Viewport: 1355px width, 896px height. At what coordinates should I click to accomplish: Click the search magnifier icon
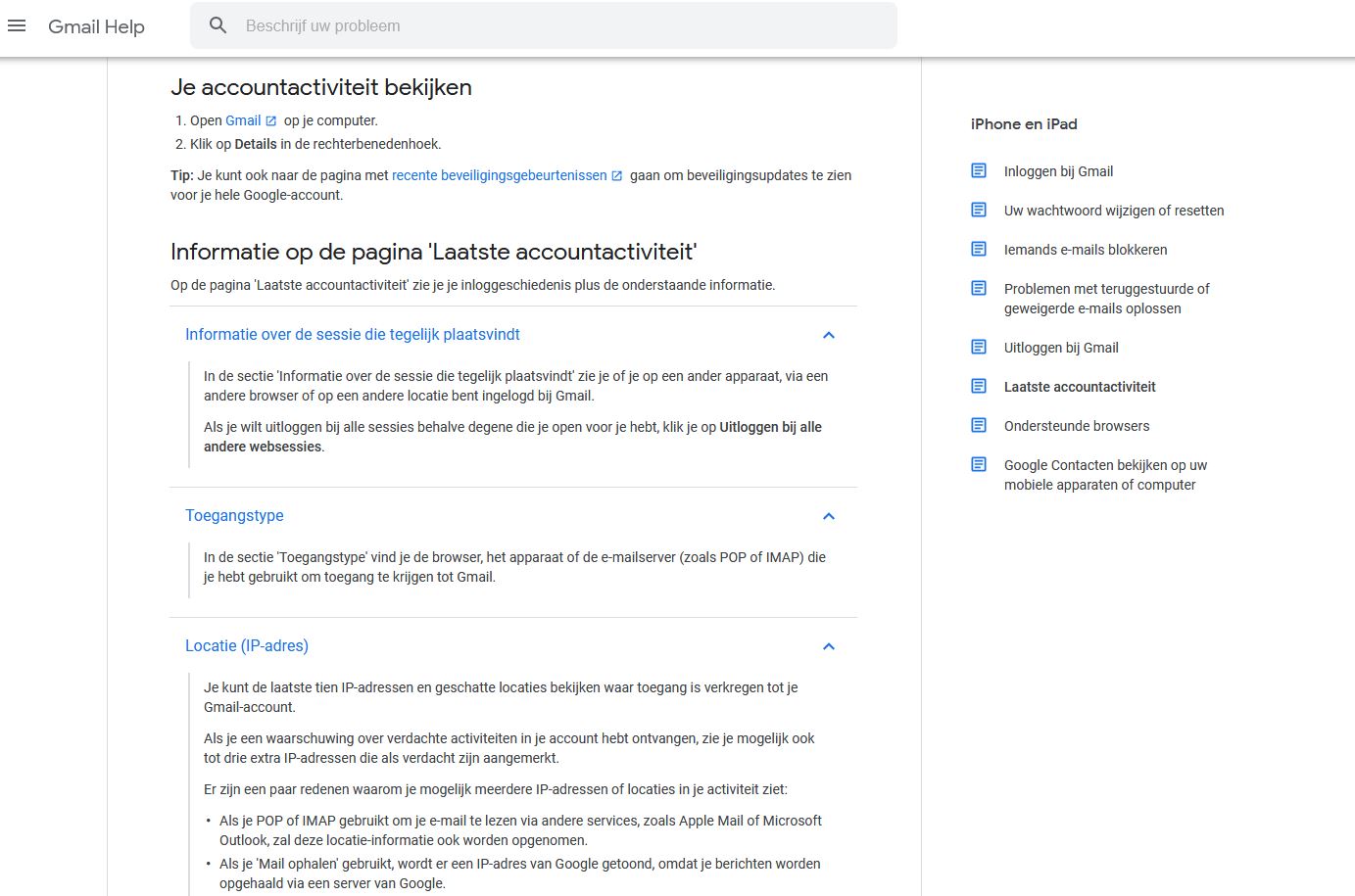pos(218,25)
